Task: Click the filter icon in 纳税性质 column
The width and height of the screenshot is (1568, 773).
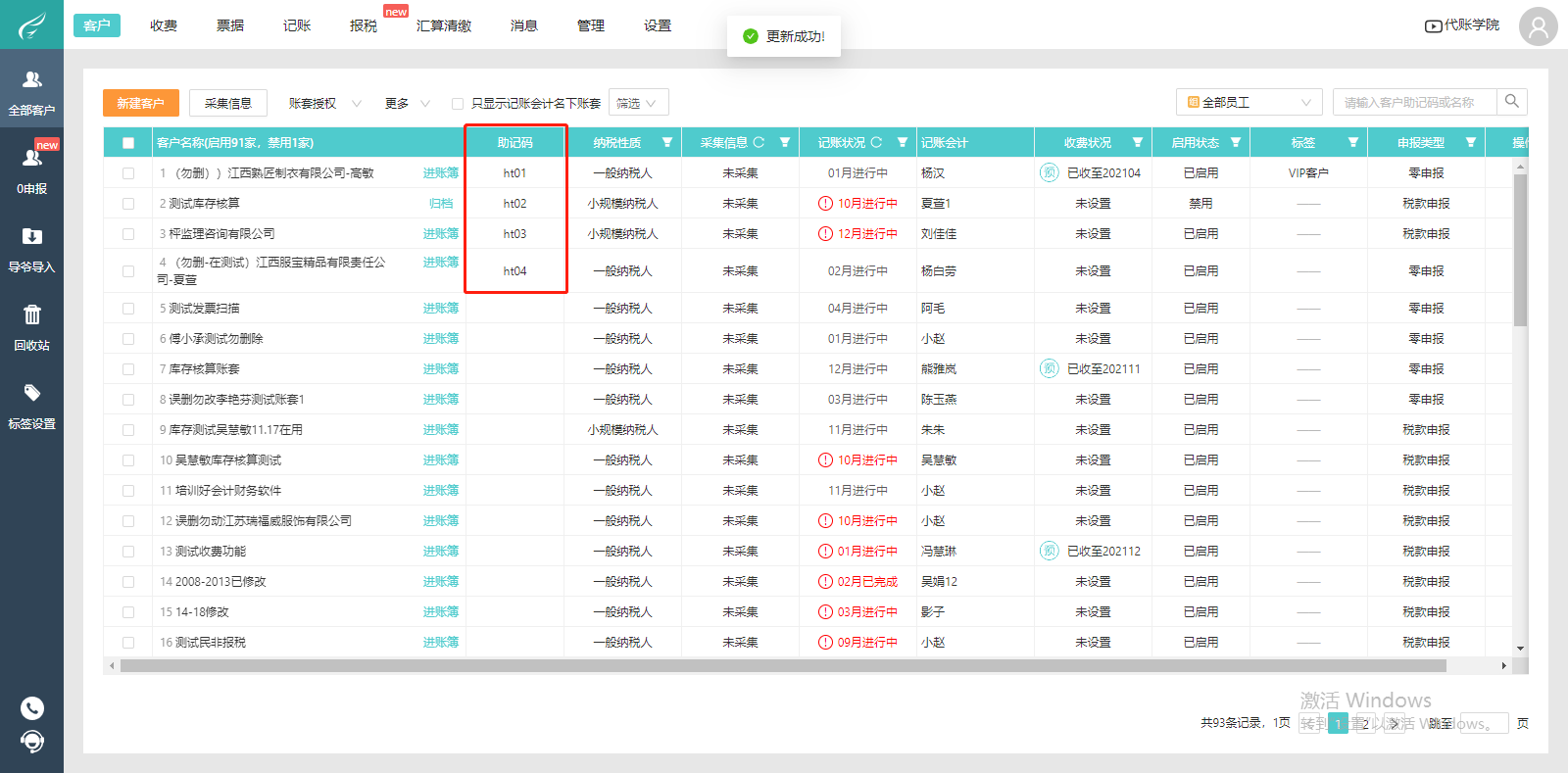Action: (x=667, y=143)
